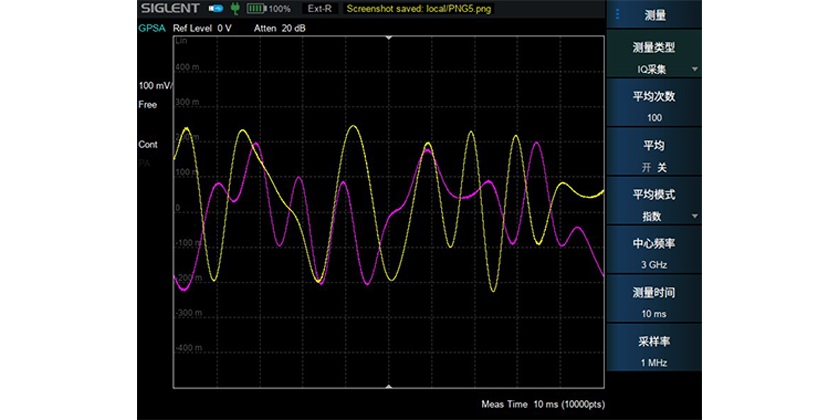Click the green USB plug icon
The width and height of the screenshot is (840, 420).
pos(235,9)
